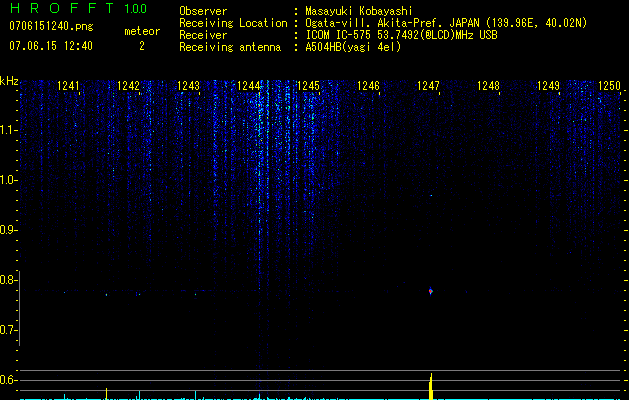Click the 1247 time marker
629x400 pixels.
pos(428,85)
